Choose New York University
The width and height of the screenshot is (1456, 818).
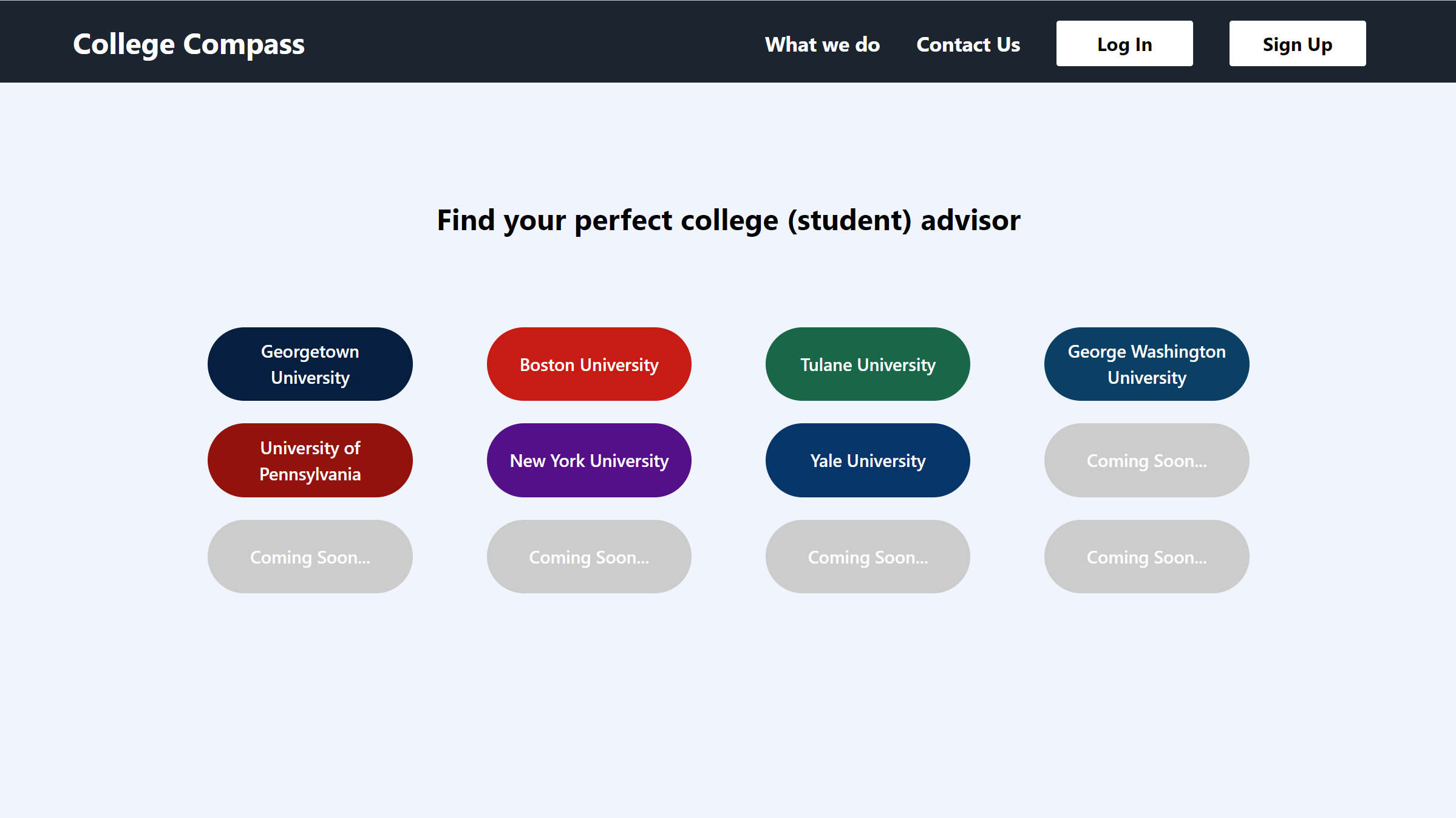coord(589,460)
